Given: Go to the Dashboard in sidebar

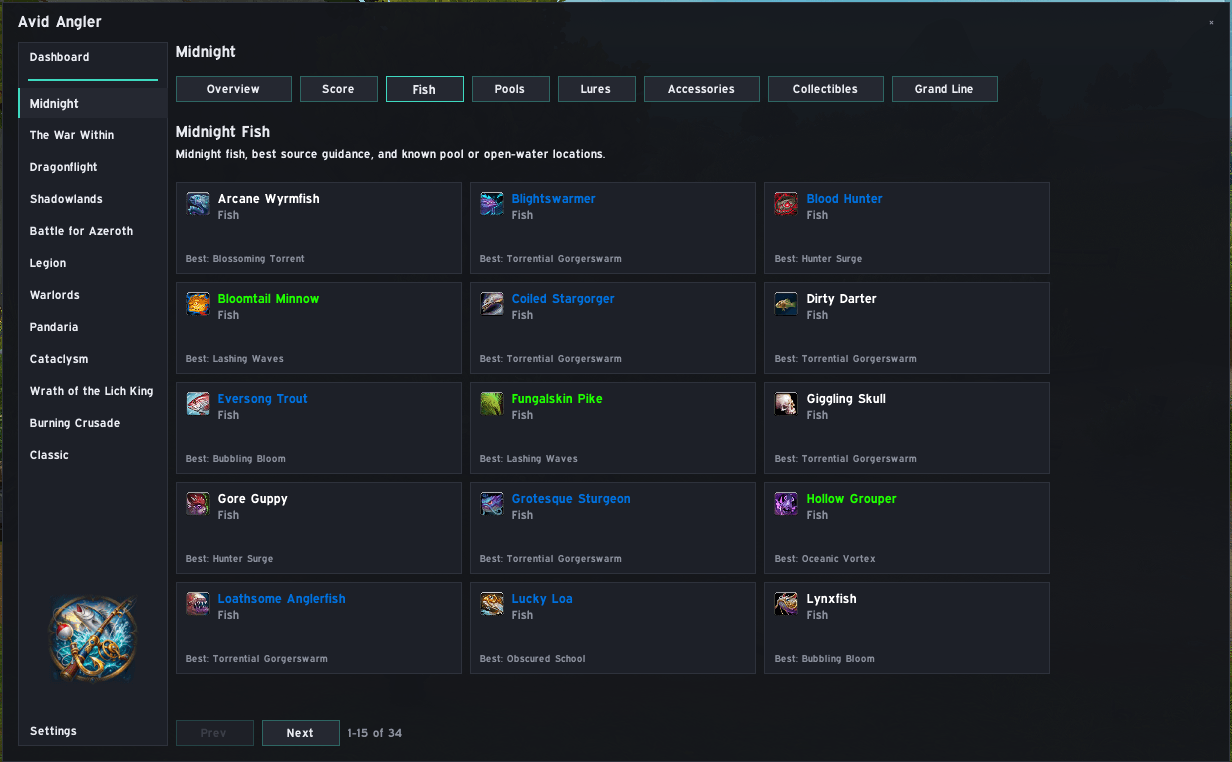Looking at the screenshot, I should pyautogui.click(x=93, y=57).
